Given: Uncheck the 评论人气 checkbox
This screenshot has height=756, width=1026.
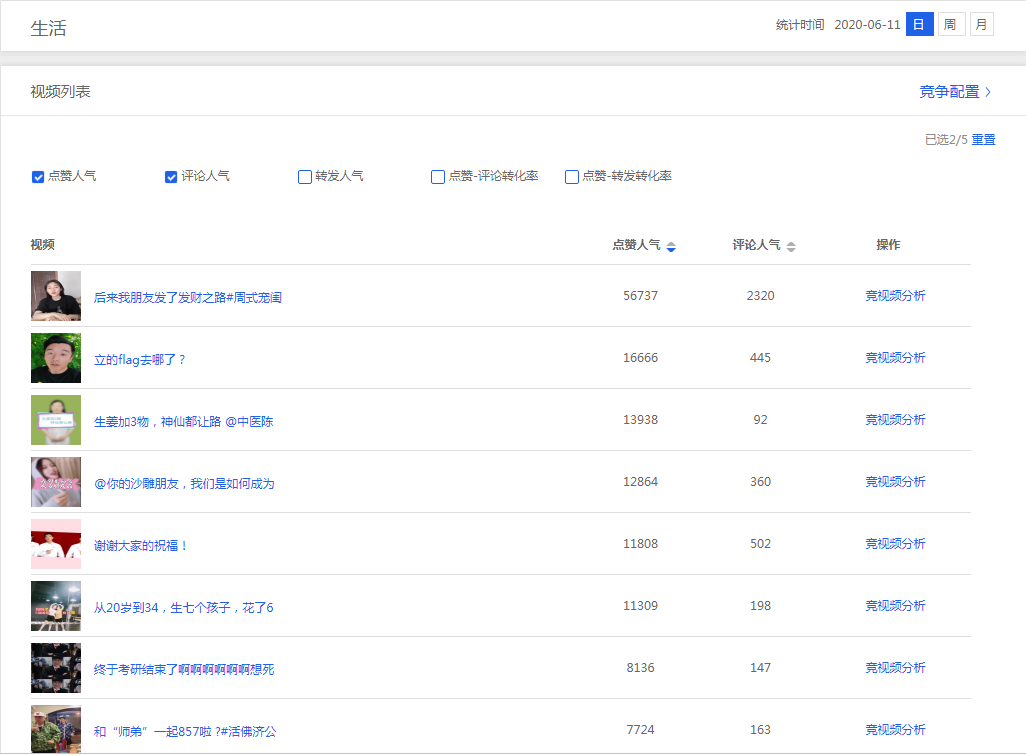Looking at the screenshot, I should tap(171, 177).
